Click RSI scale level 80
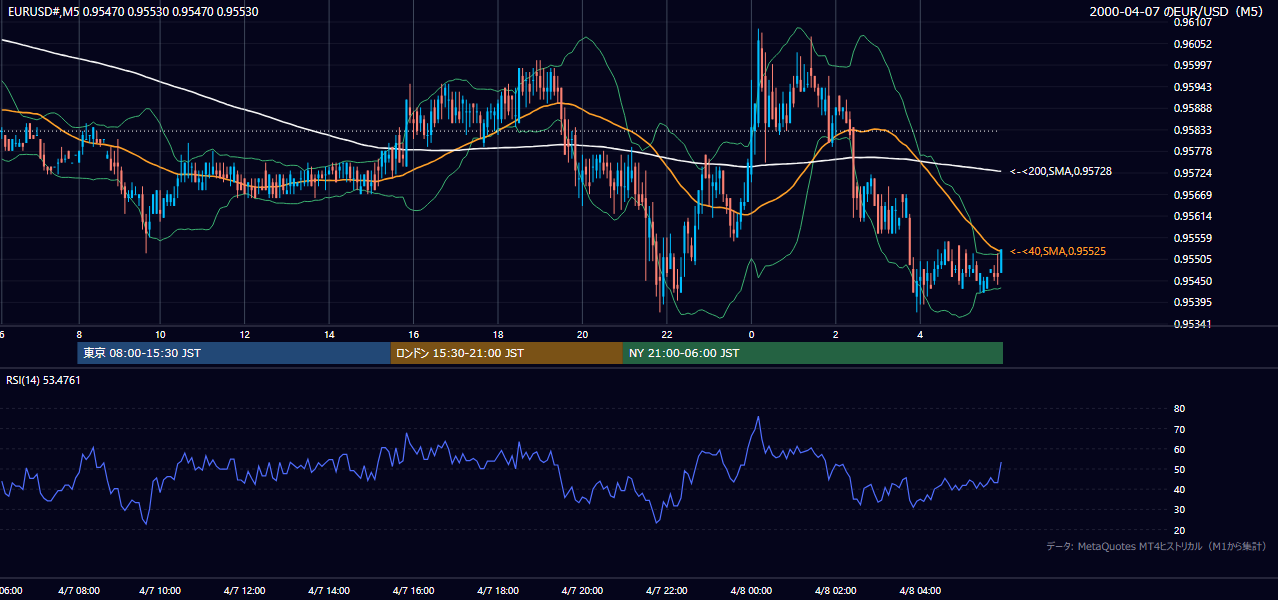This screenshot has width=1278, height=600. pyautogui.click(x=1179, y=409)
